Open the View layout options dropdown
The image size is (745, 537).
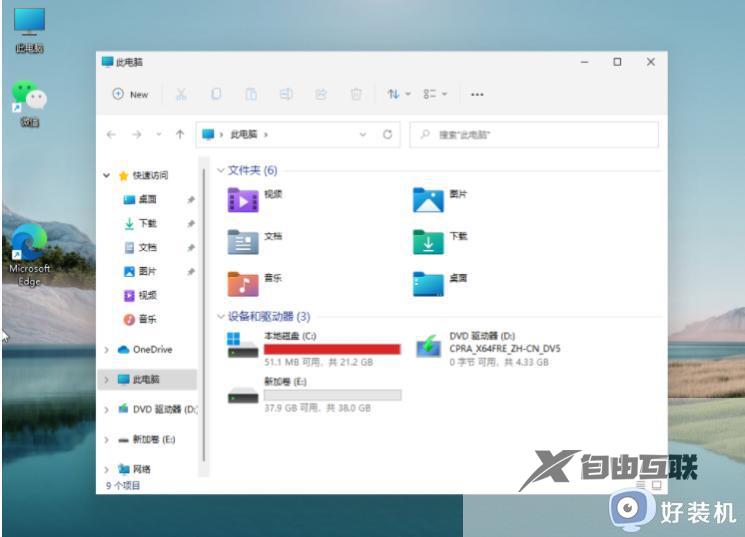pyautogui.click(x=435, y=94)
